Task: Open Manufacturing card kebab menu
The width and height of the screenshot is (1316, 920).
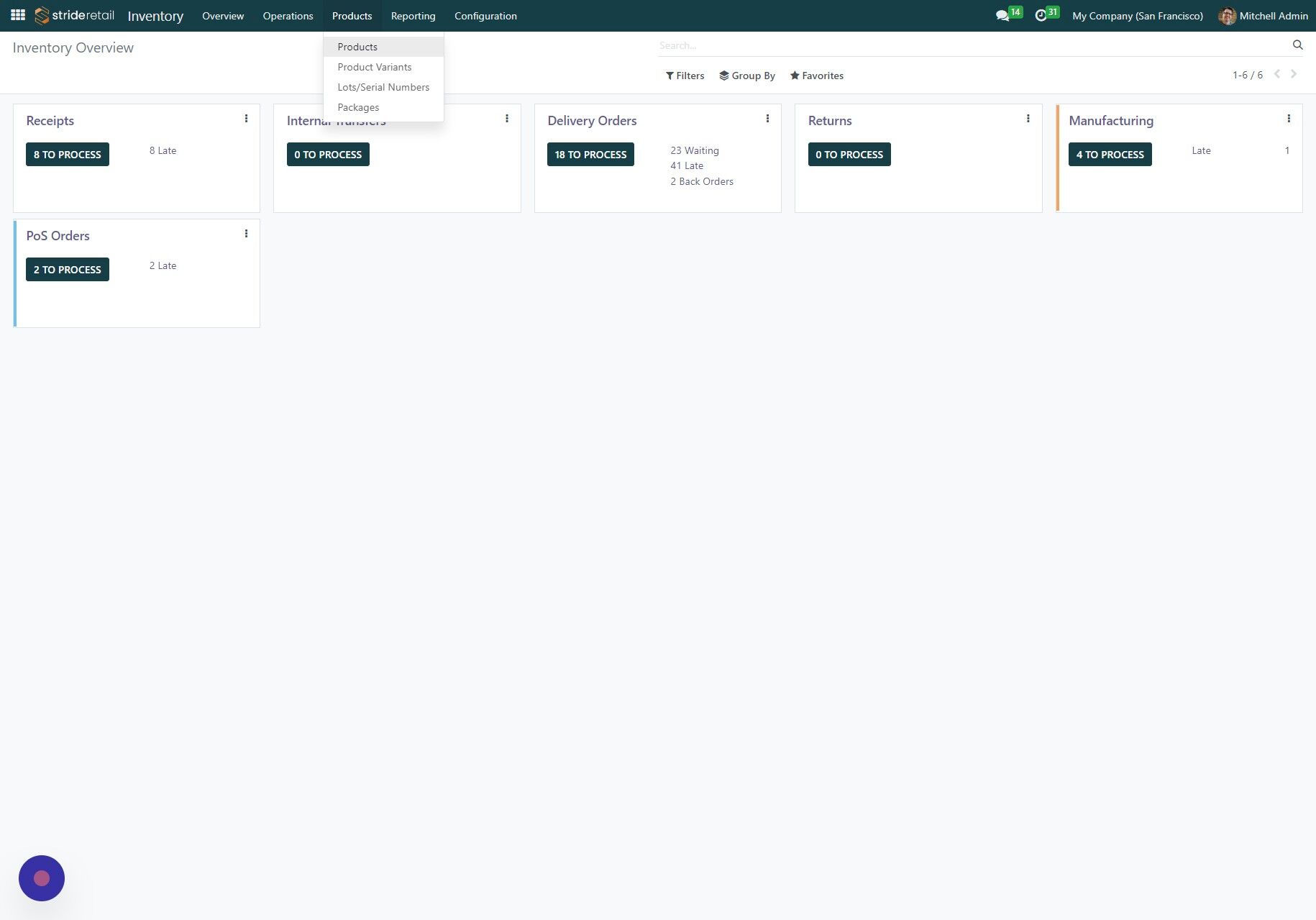Action: tap(1289, 119)
